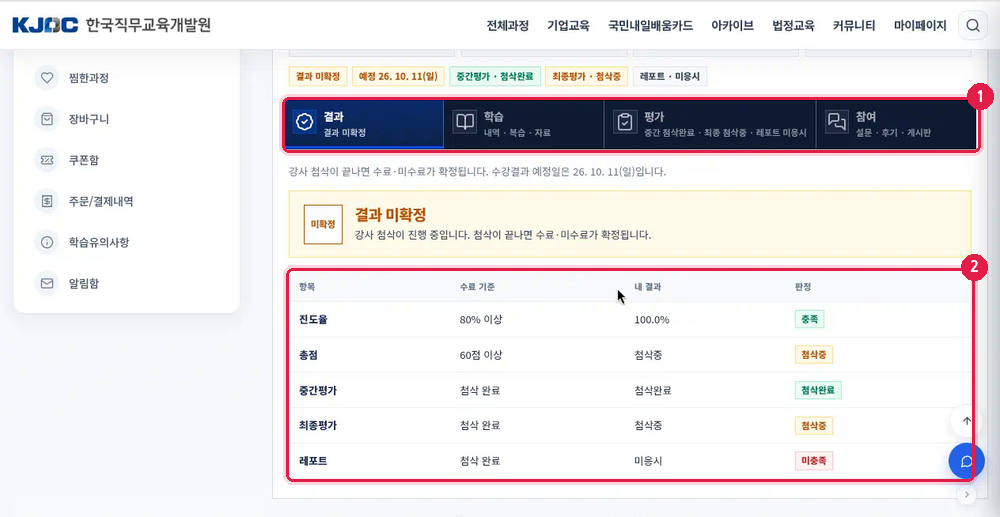Click the 미확정 stamp box
Screen dimensions: 1000x517
(323, 224)
